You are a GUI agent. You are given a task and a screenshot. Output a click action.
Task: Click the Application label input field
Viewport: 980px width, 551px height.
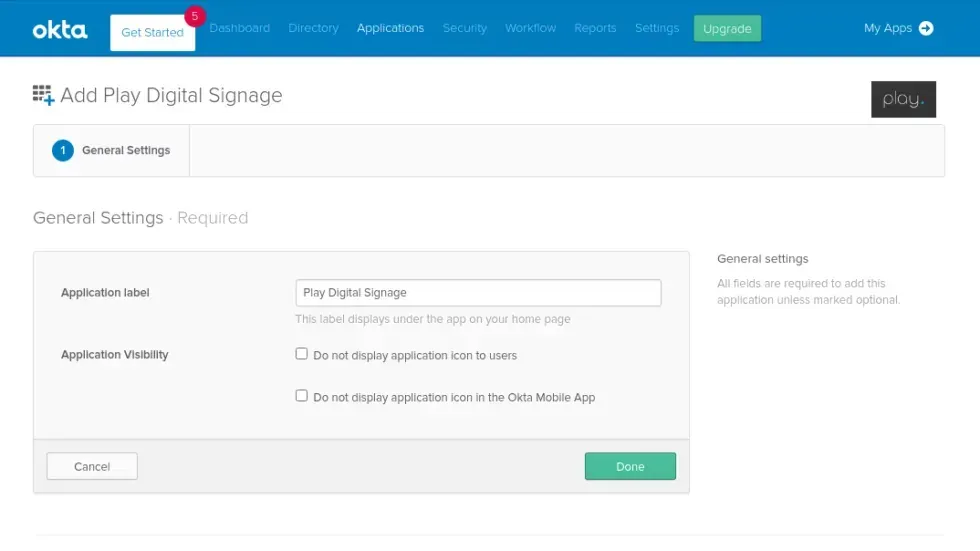[x=478, y=292]
